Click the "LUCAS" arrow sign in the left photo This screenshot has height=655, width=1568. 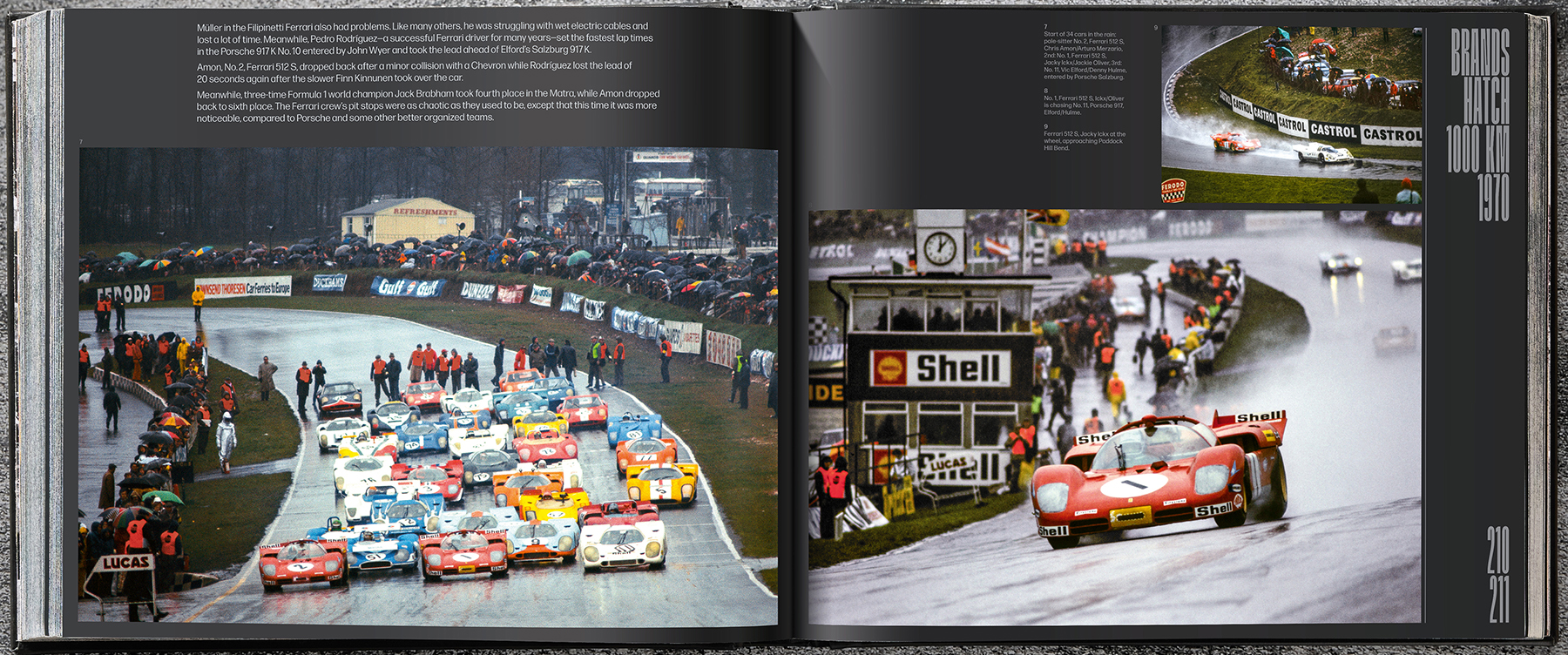(127, 563)
